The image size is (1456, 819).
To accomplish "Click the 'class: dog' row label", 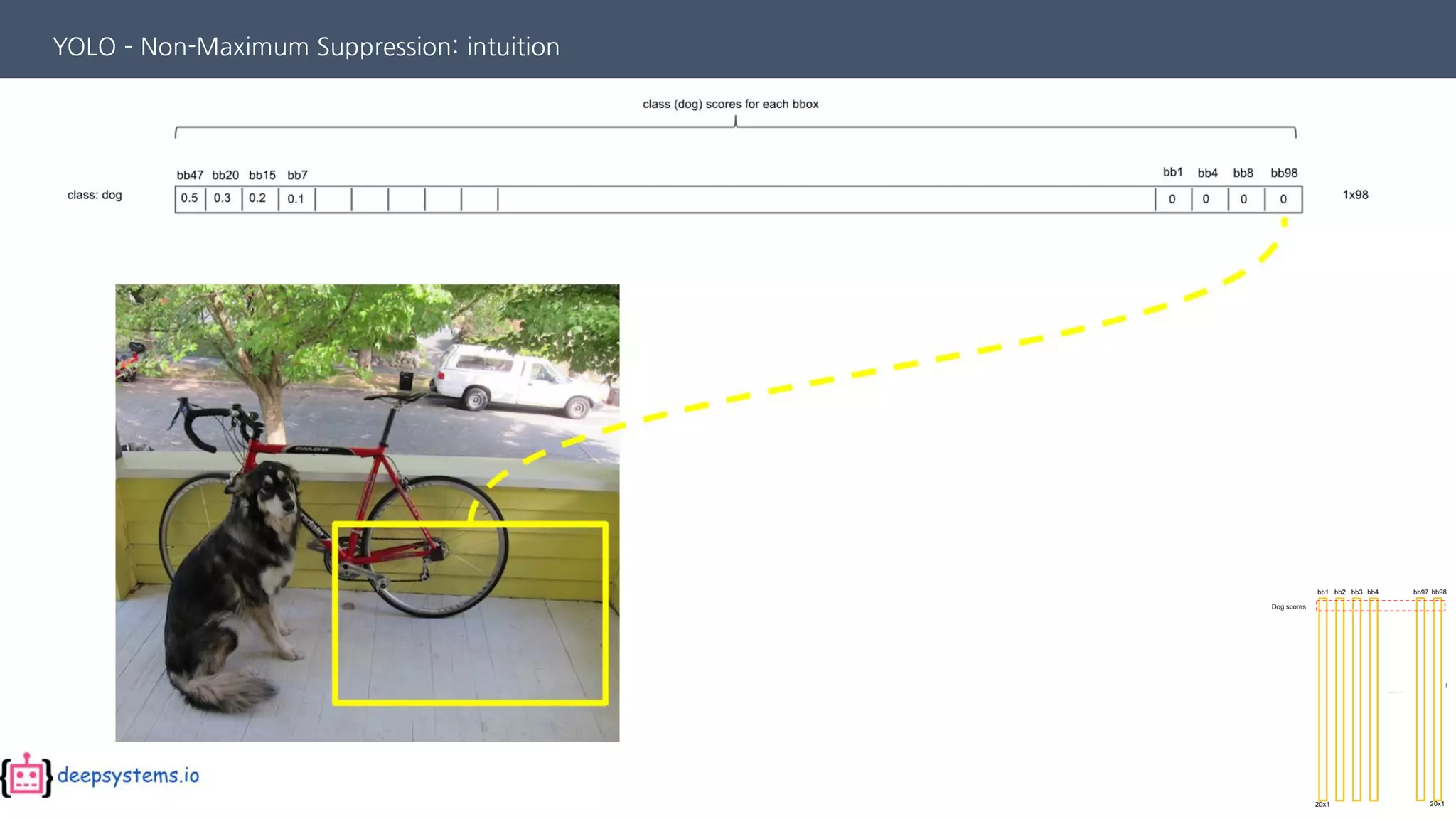I will [x=95, y=195].
